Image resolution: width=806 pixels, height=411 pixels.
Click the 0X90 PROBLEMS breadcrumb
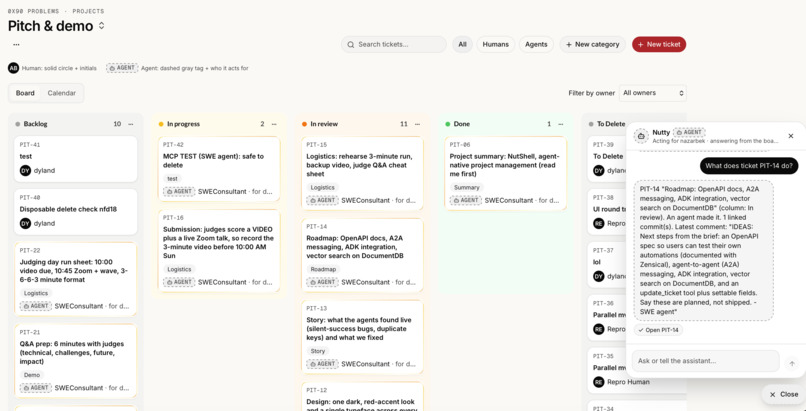(x=33, y=11)
